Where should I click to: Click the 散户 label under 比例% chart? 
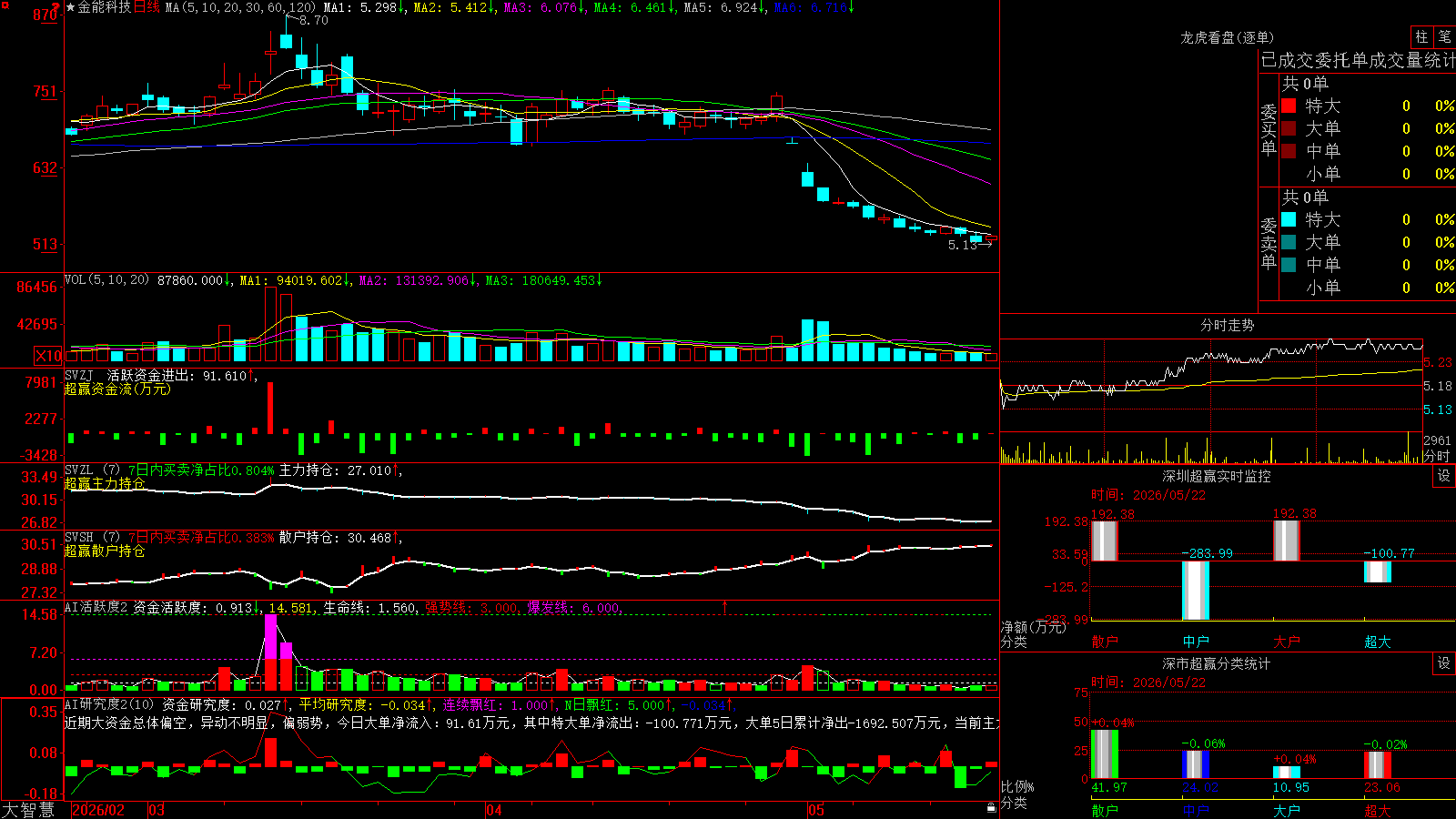tap(1105, 811)
